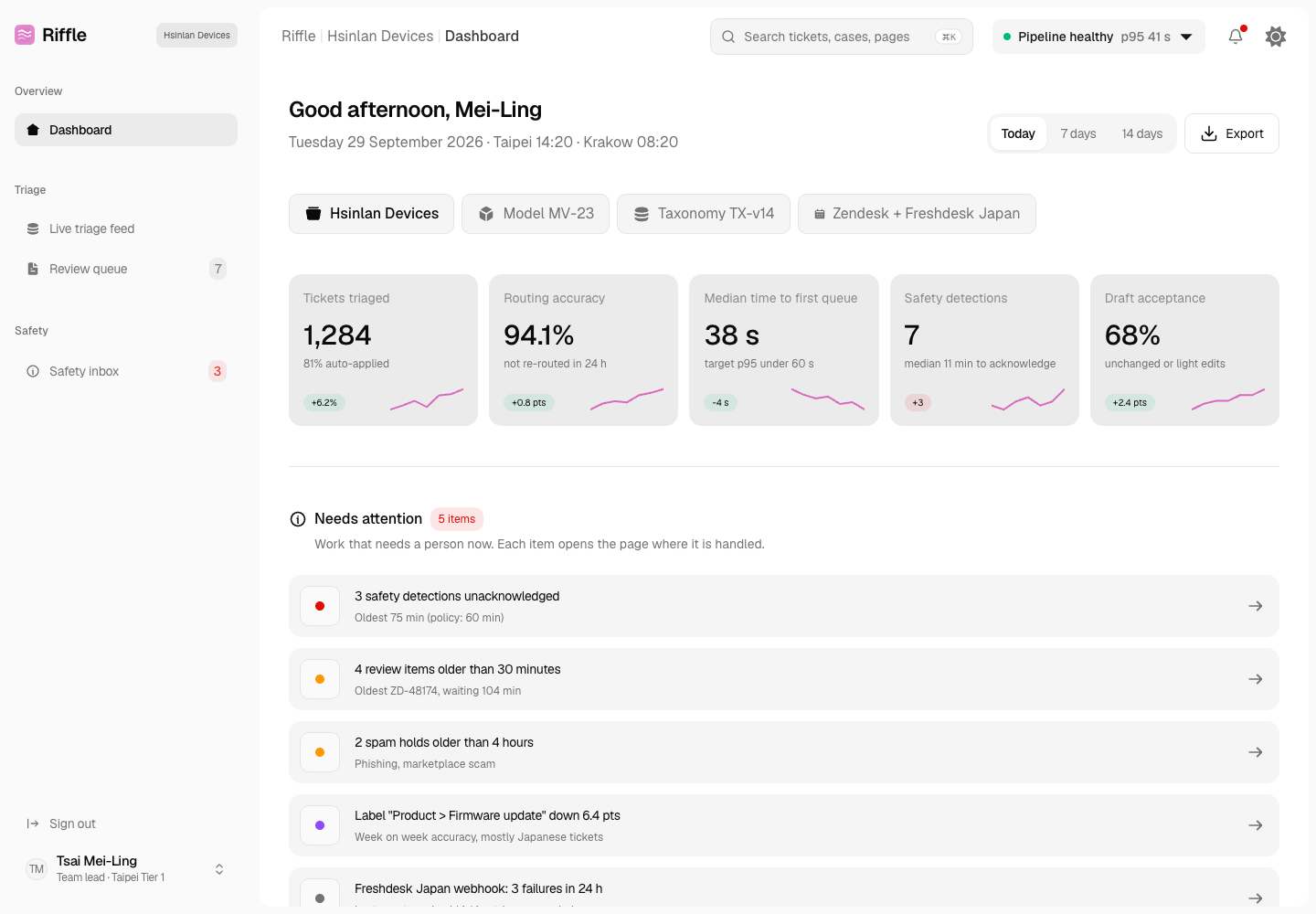1316x914 pixels.
Task: Switch to 14 days range
Action: pyautogui.click(x=1142, y=133)
